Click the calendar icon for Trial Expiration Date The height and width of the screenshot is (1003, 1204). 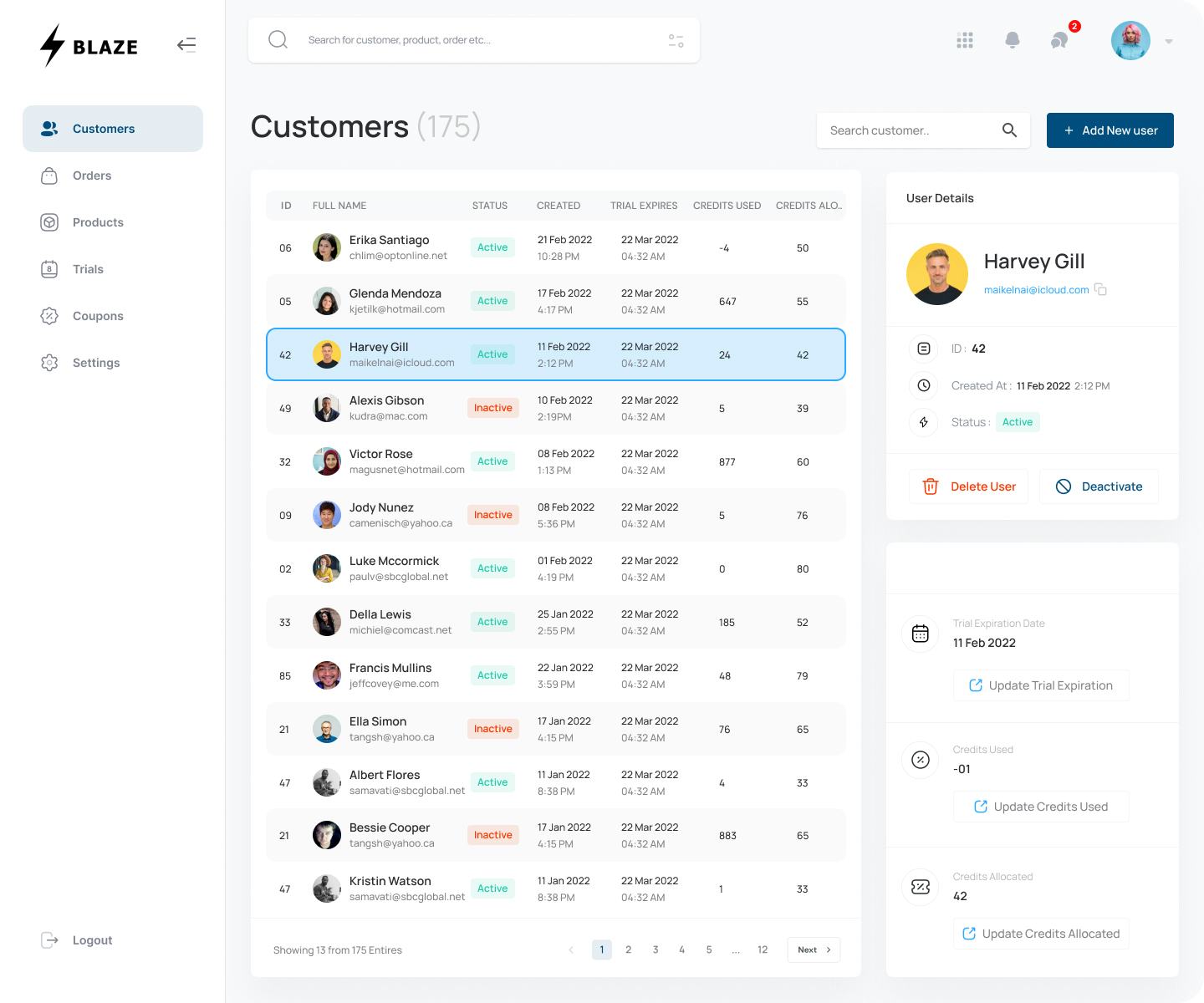[x=920, y=634]
